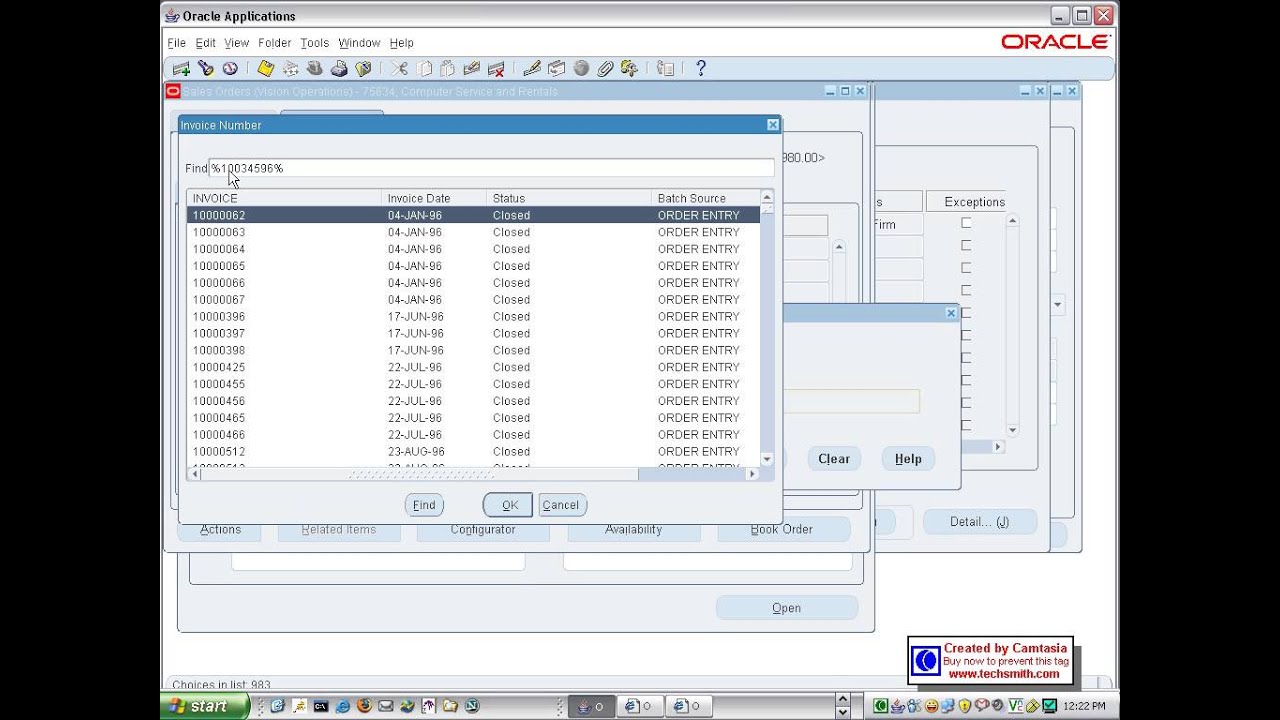The width and height of the screenshot is (1280, 720).
Task: Open the Tools menu
Action: click(x=314, y=43)
